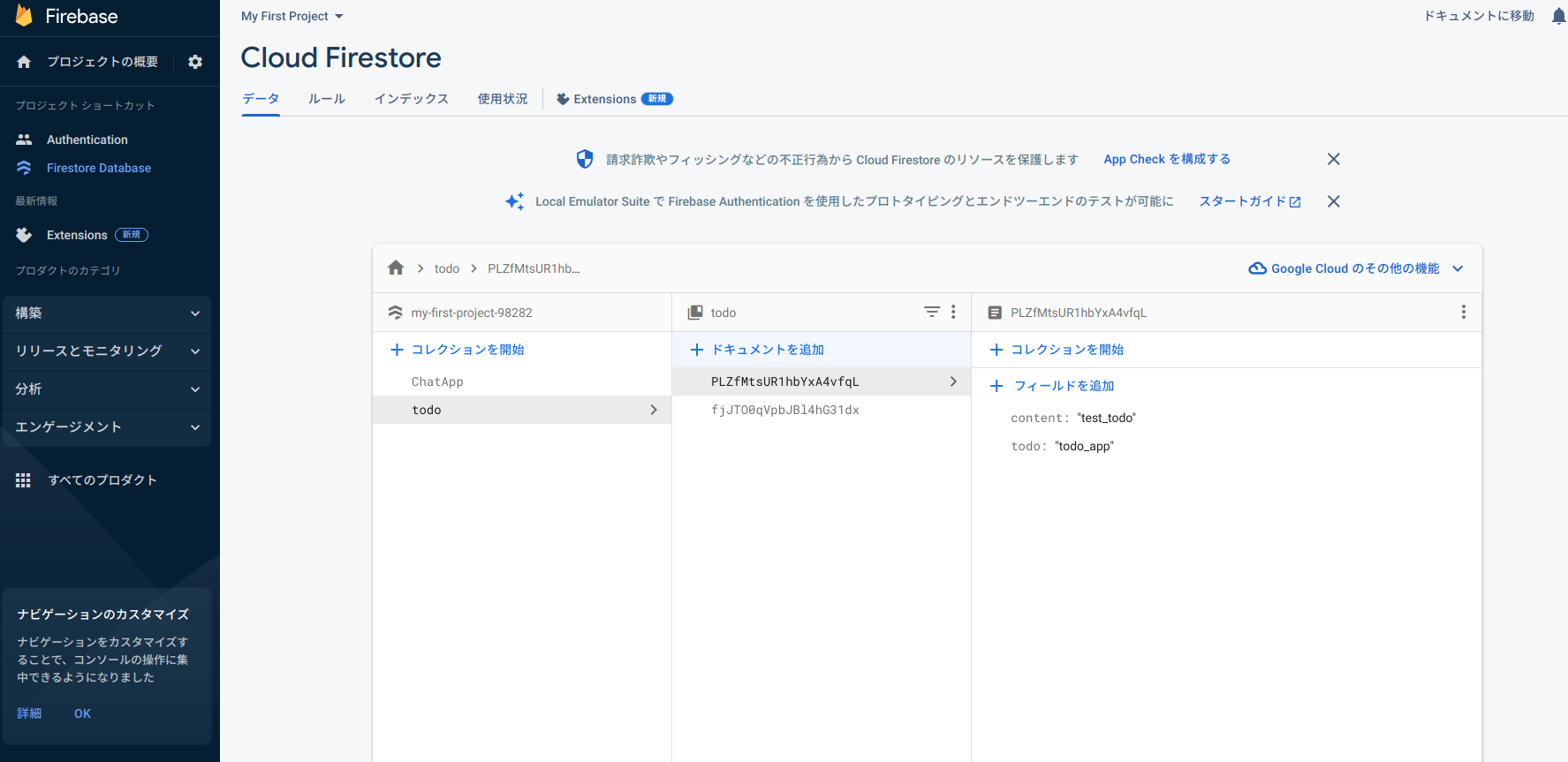Click the Extensions sidebar icon
The image size is (1568, 762).
pyautogui.click(x=24, y=235)
